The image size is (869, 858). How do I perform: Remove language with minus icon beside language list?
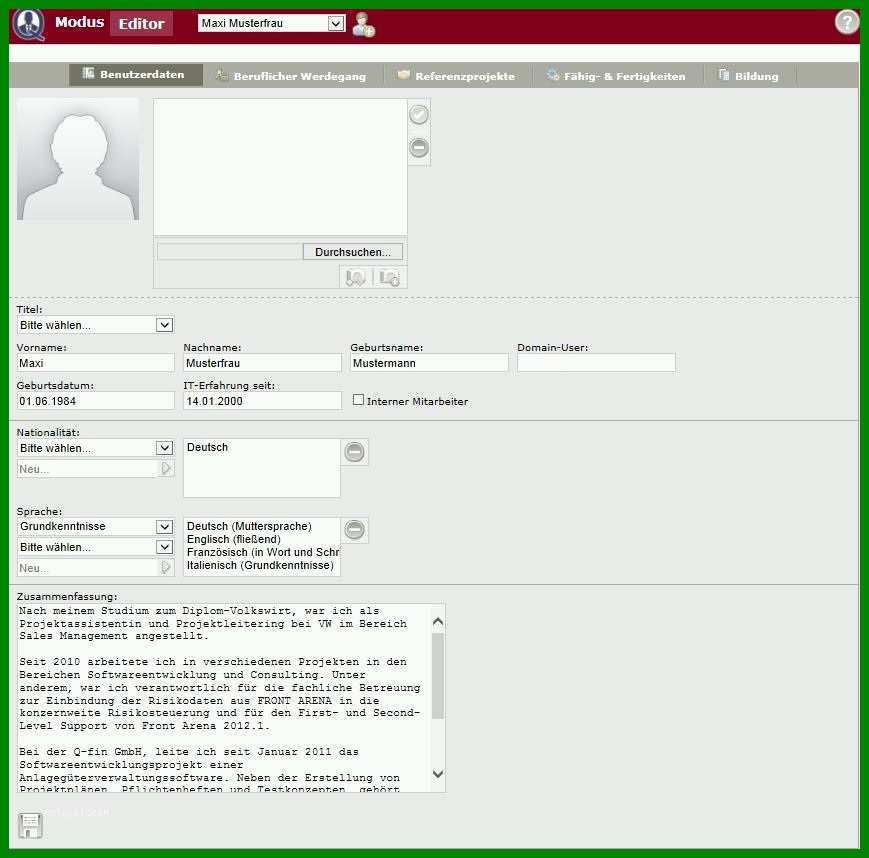[355, 530]
